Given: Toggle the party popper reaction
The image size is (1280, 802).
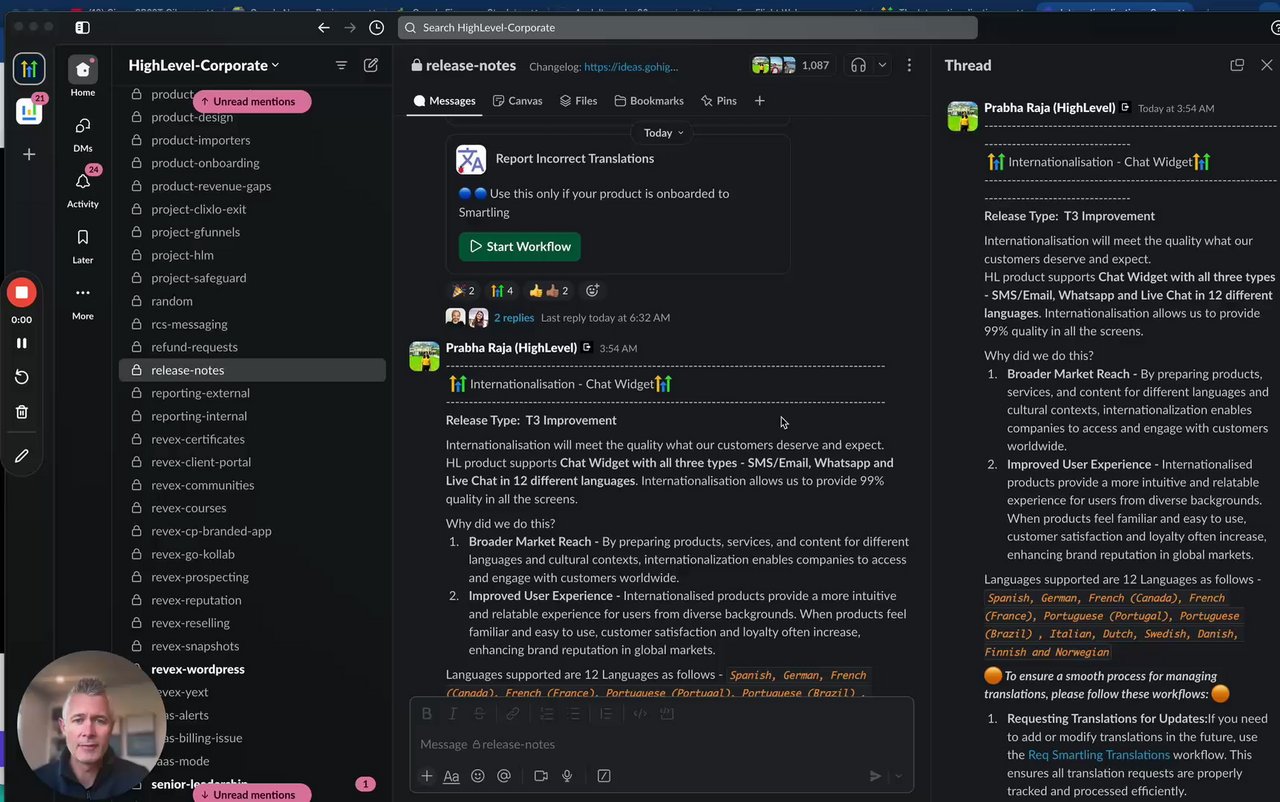Looking at the screenshot, I should tap(464, 291).
